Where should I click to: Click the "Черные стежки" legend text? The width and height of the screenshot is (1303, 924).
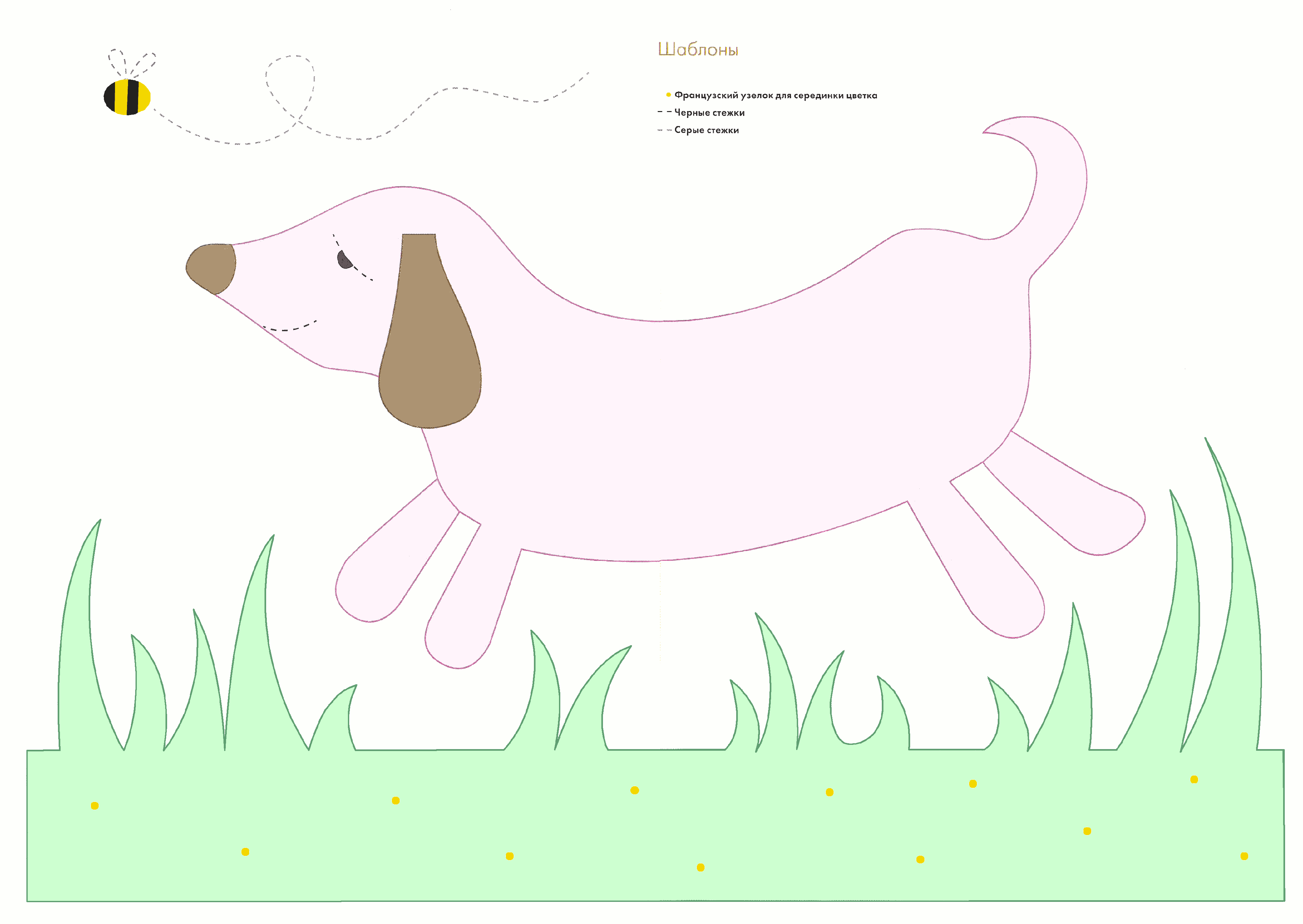[x=709, y=113]
